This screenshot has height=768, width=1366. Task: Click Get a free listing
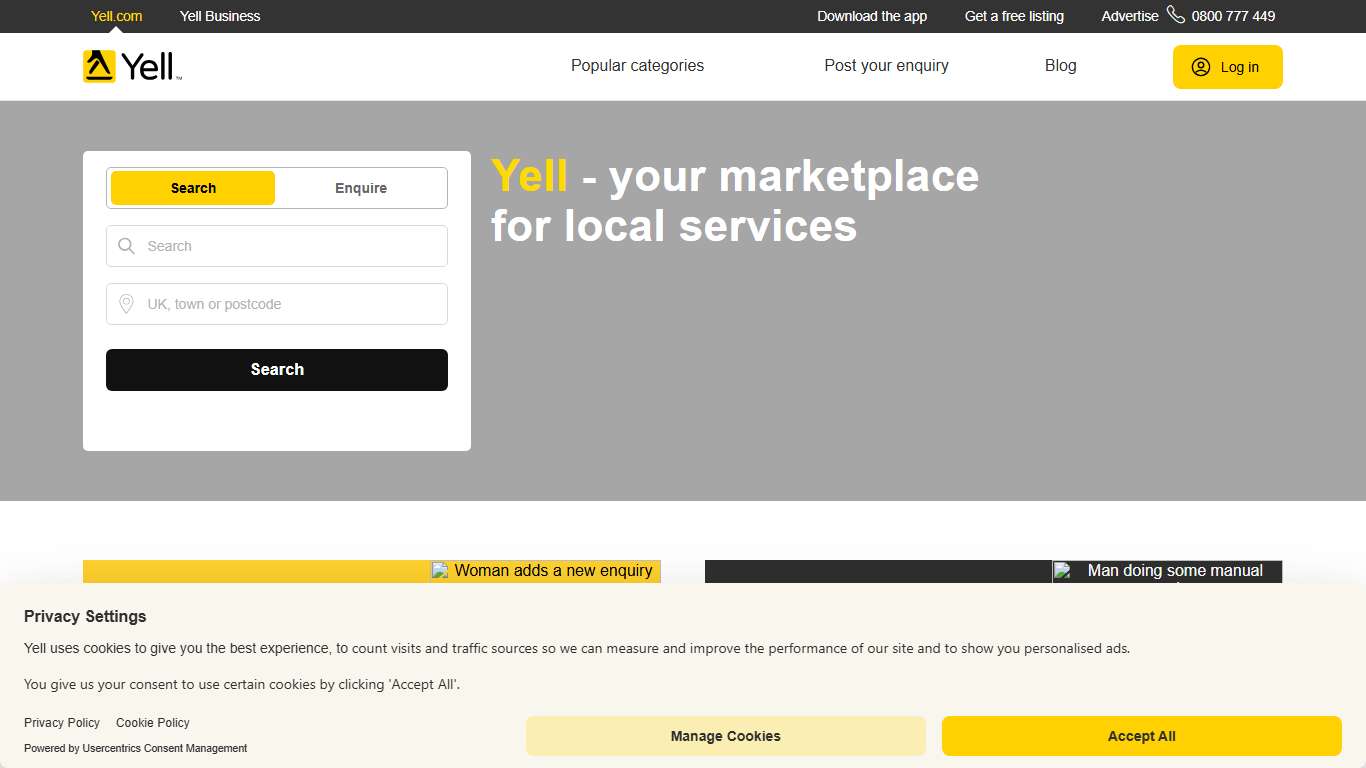pyautogui.click(x=1013, y=15)
